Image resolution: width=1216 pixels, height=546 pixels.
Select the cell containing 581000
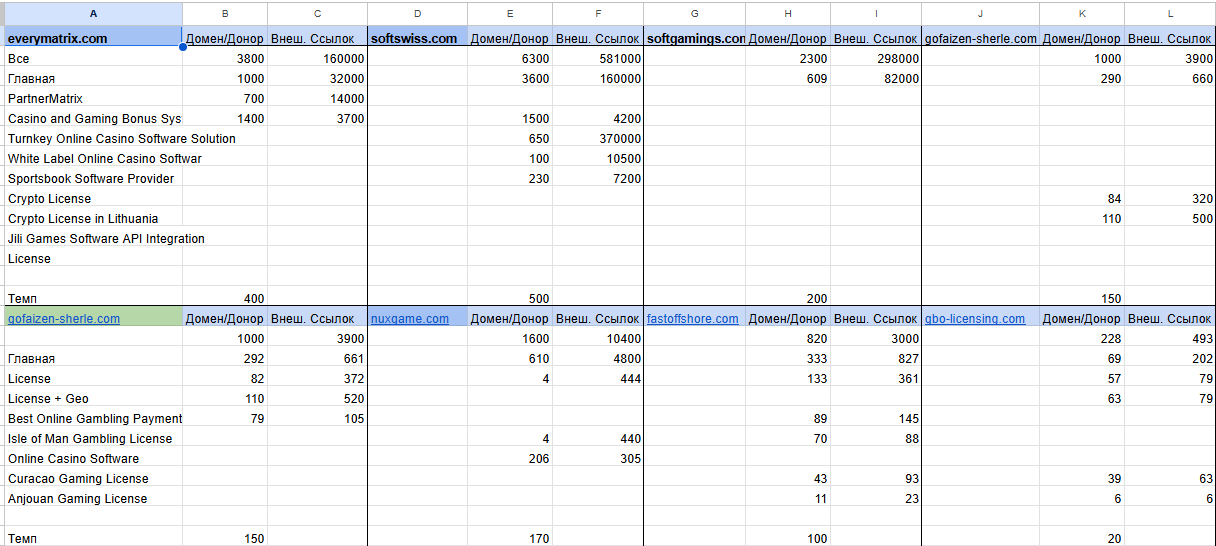(x=599, y=59)
